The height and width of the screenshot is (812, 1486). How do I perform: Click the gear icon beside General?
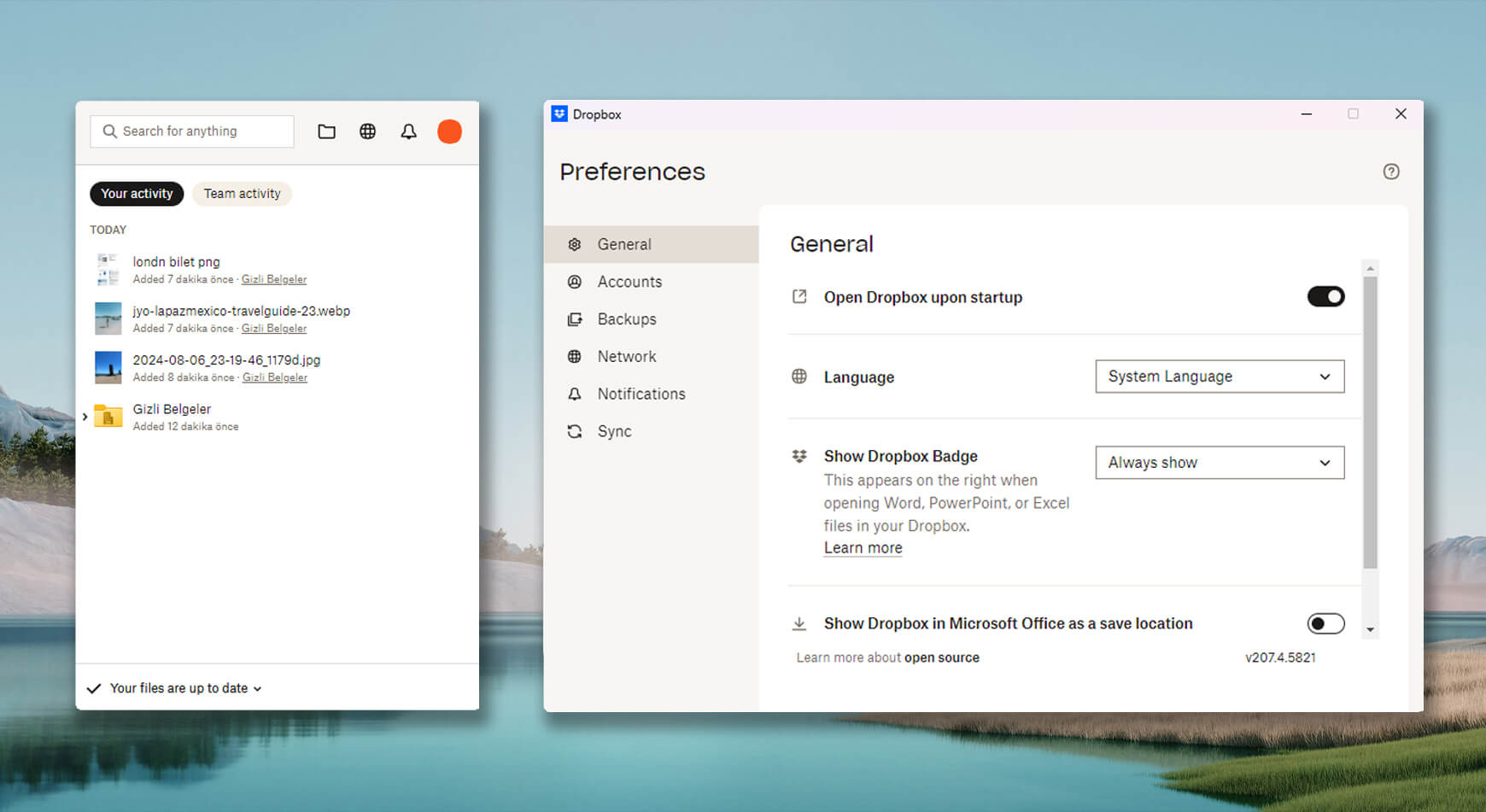tap(575, 244)
